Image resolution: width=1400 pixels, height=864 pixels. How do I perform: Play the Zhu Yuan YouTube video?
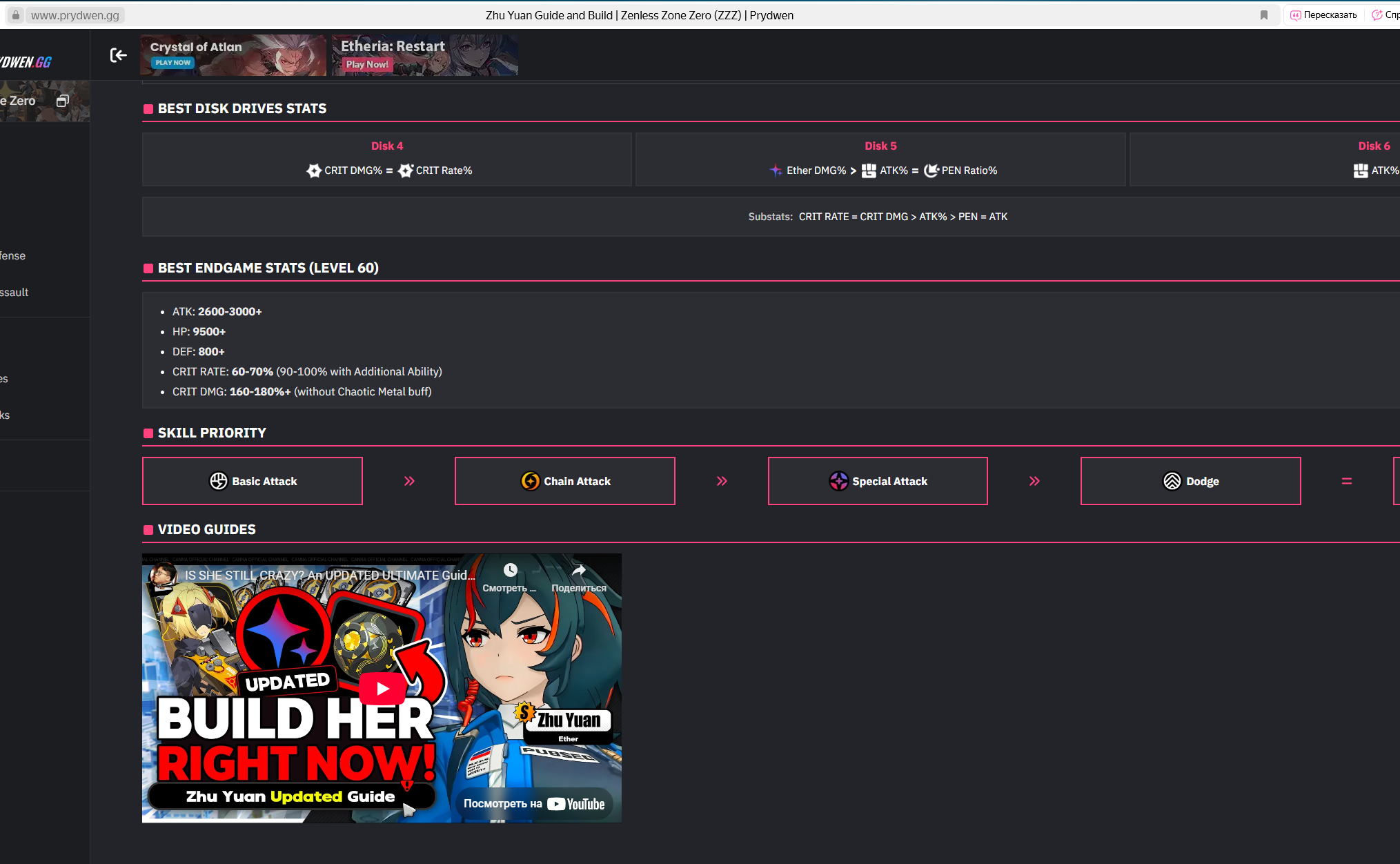(382, 688)
